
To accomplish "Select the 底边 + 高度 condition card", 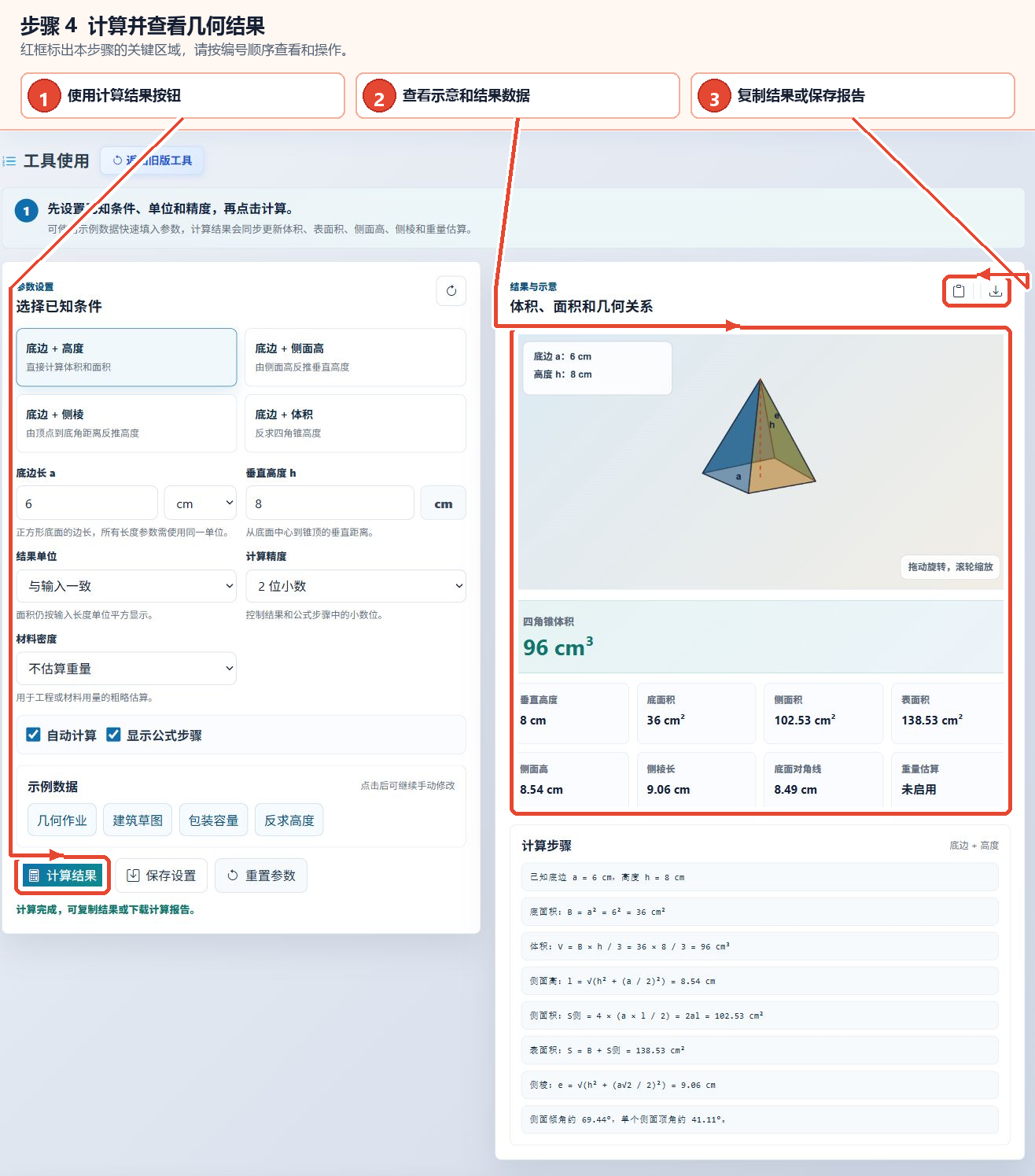I will pyautogui.click(x=127, y=357).
